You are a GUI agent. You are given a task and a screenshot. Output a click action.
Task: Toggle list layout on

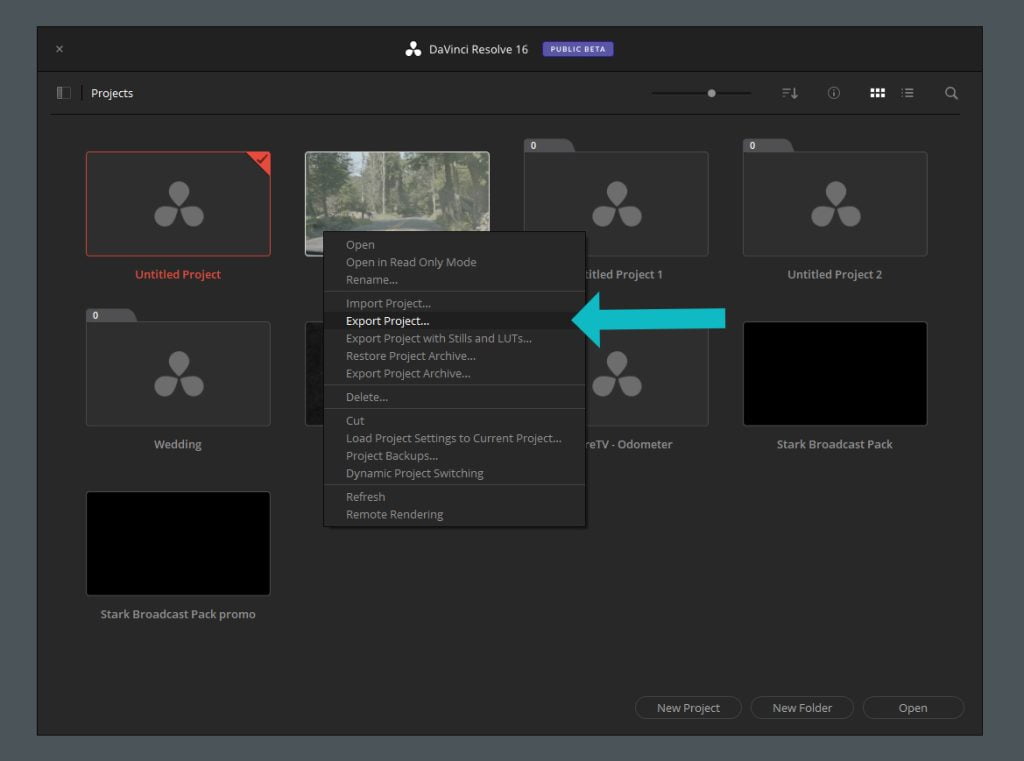coord(908,92)
